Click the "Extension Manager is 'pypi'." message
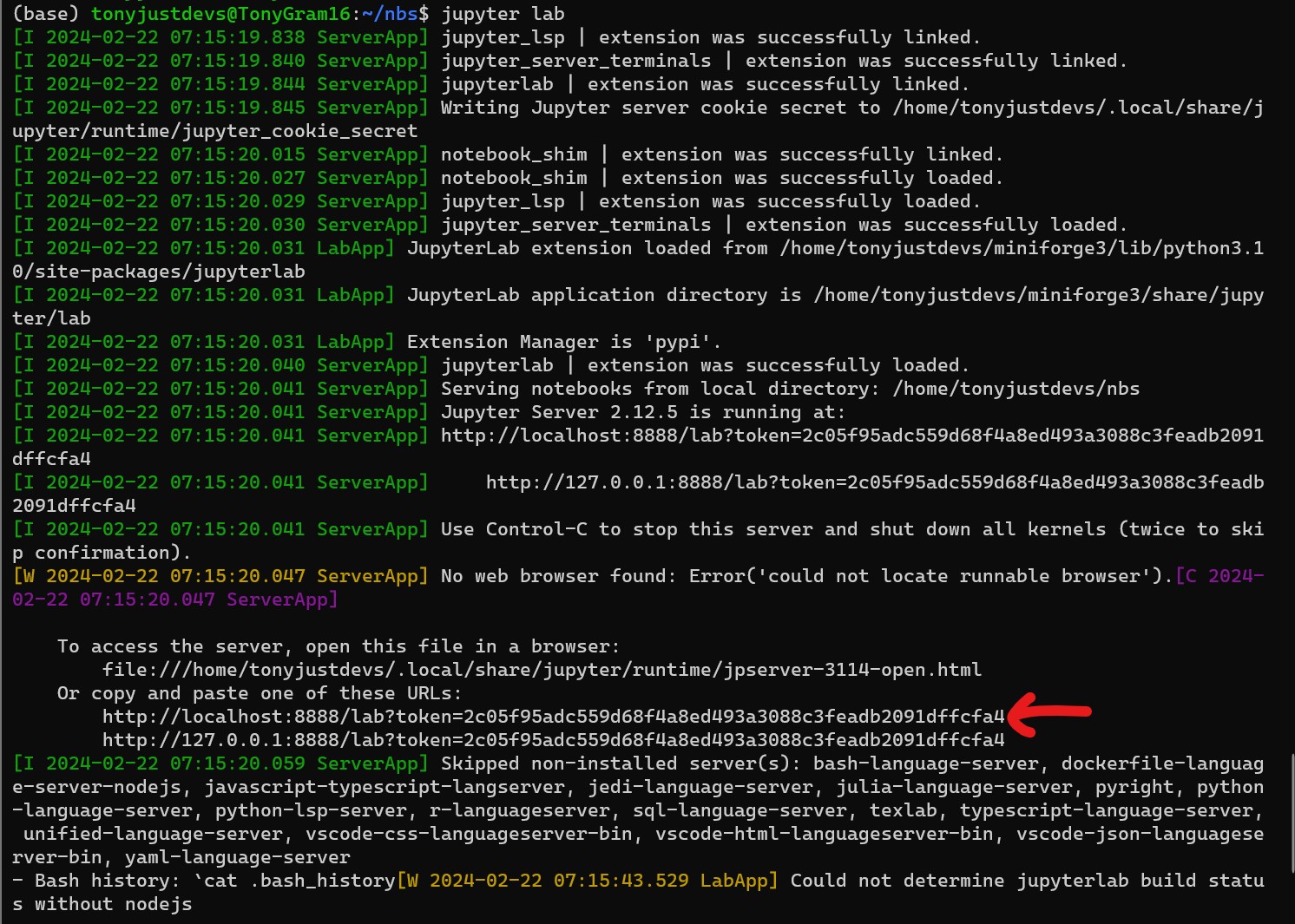Viewport: 1295px width, 924px height. point(563,342)
